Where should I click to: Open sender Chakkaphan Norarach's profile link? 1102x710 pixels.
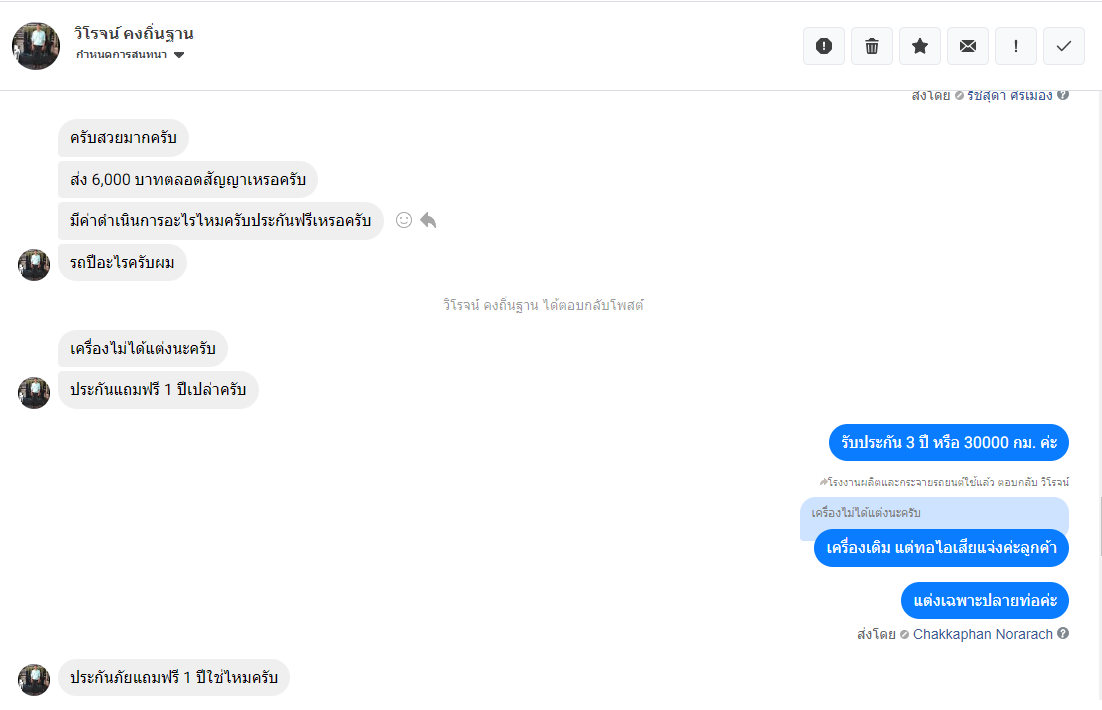tap(982, 634)
